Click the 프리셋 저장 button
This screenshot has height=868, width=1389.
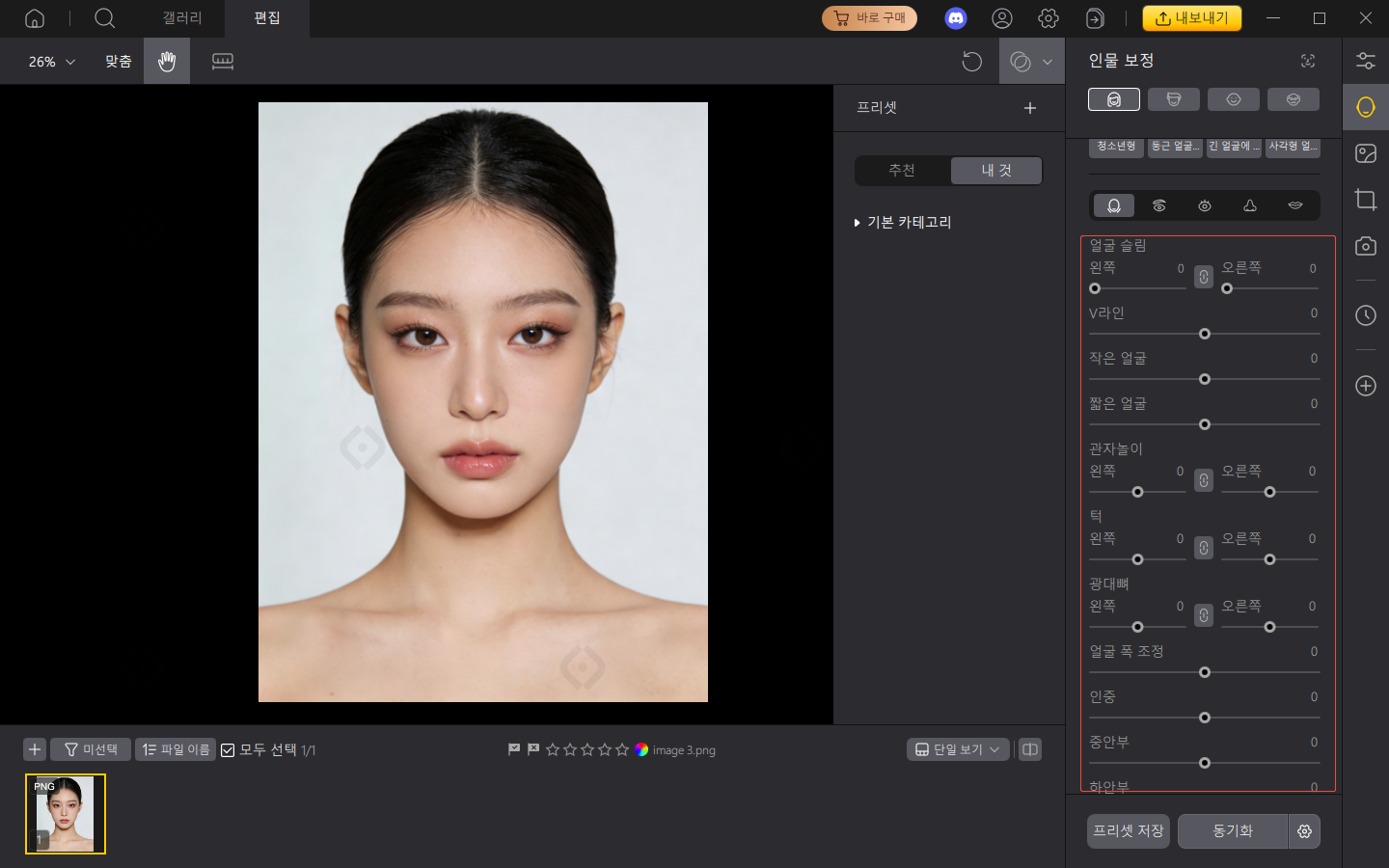(1127, 830)
